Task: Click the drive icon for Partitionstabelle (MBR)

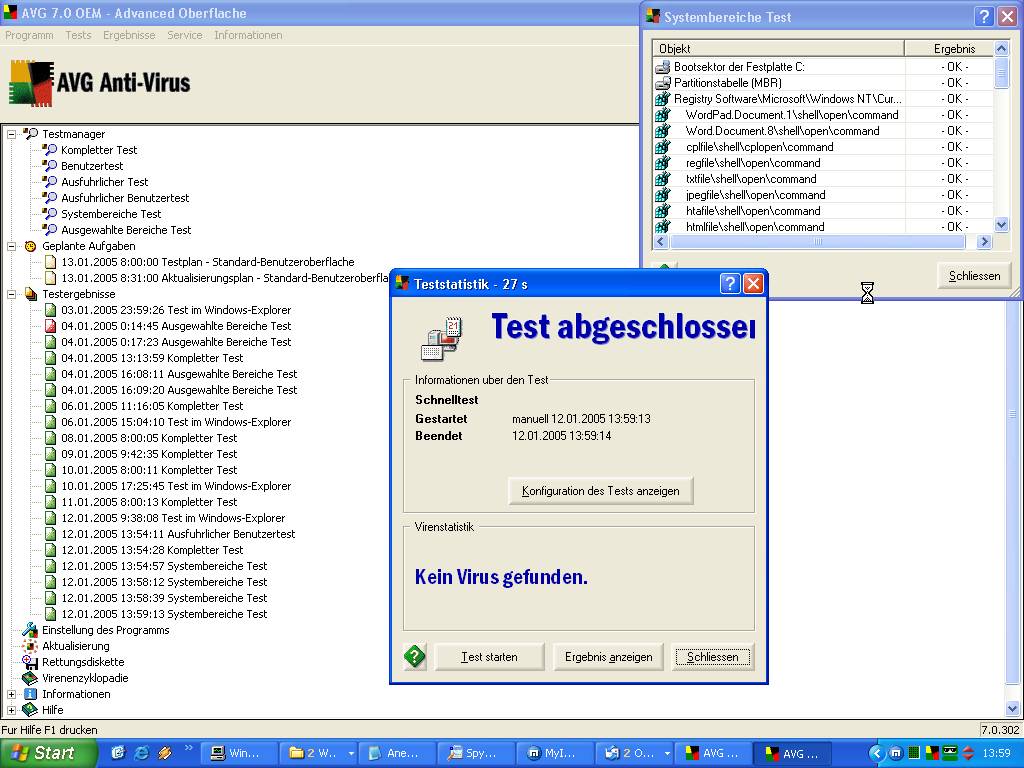Action: point(663,83)
